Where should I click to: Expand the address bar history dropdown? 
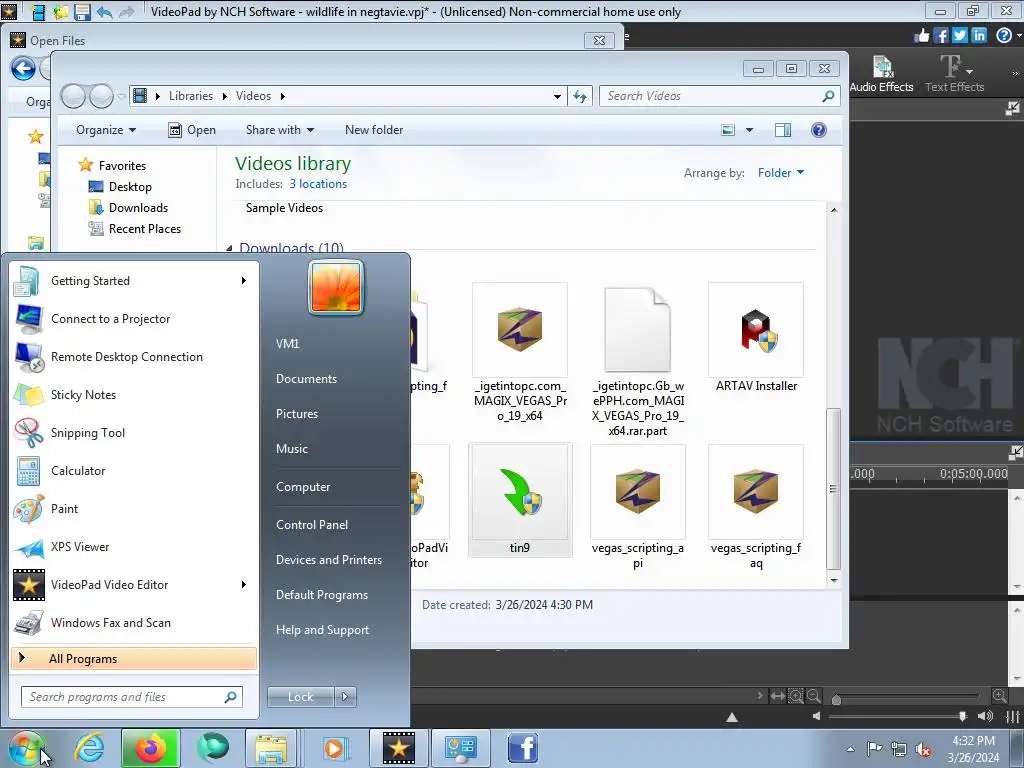(557, 97)
